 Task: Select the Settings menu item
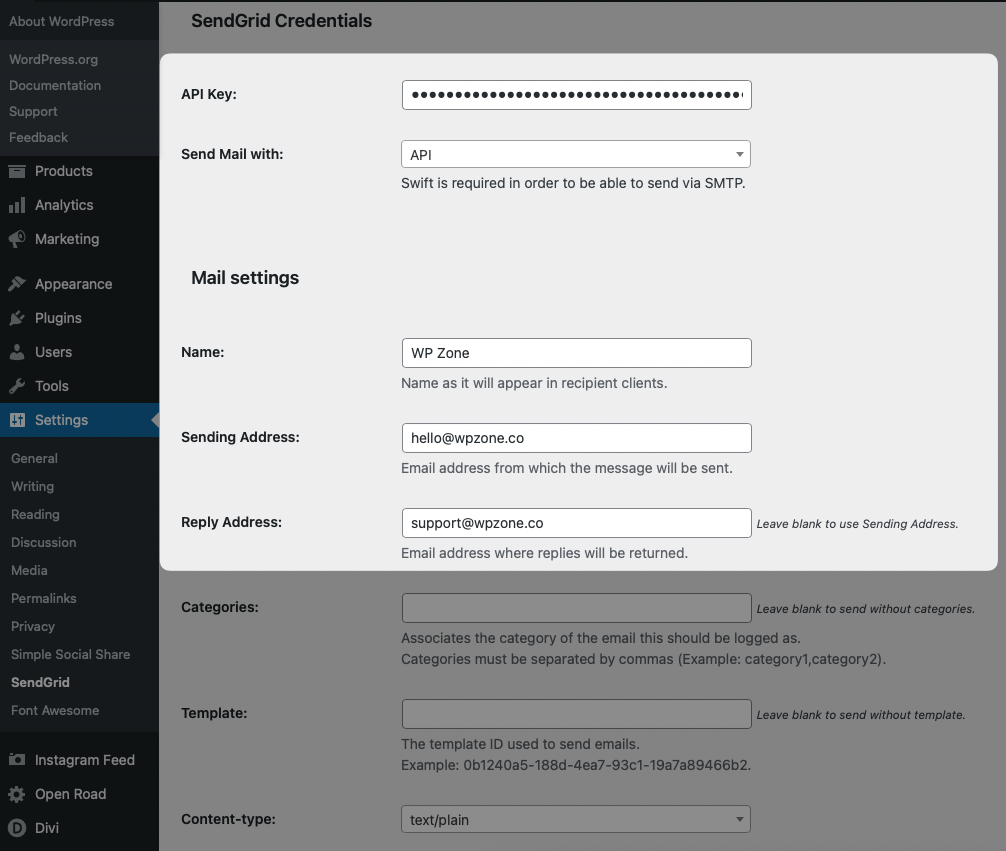point(80,420)
